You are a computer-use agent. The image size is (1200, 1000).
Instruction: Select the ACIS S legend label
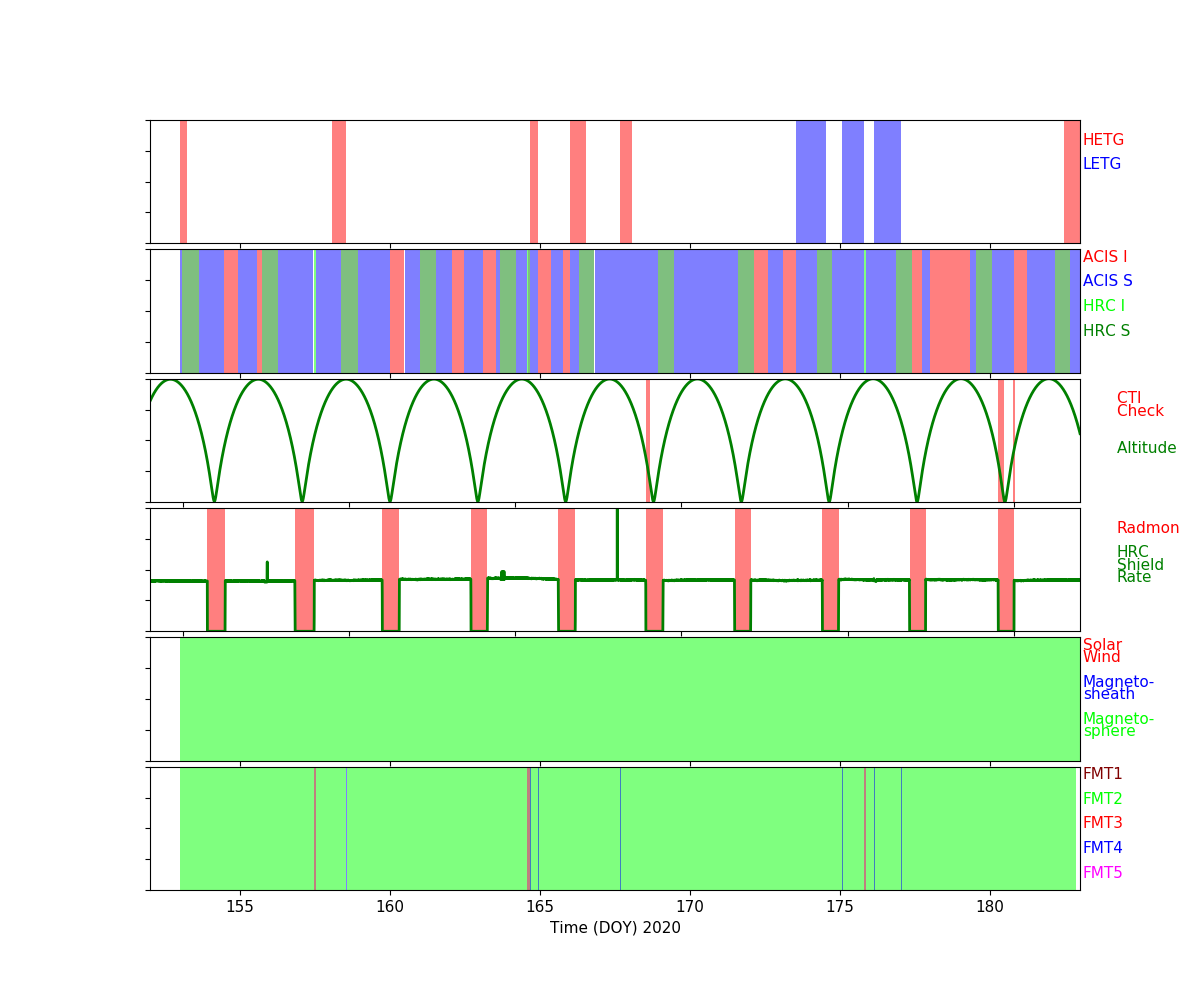pos(1107,281)
